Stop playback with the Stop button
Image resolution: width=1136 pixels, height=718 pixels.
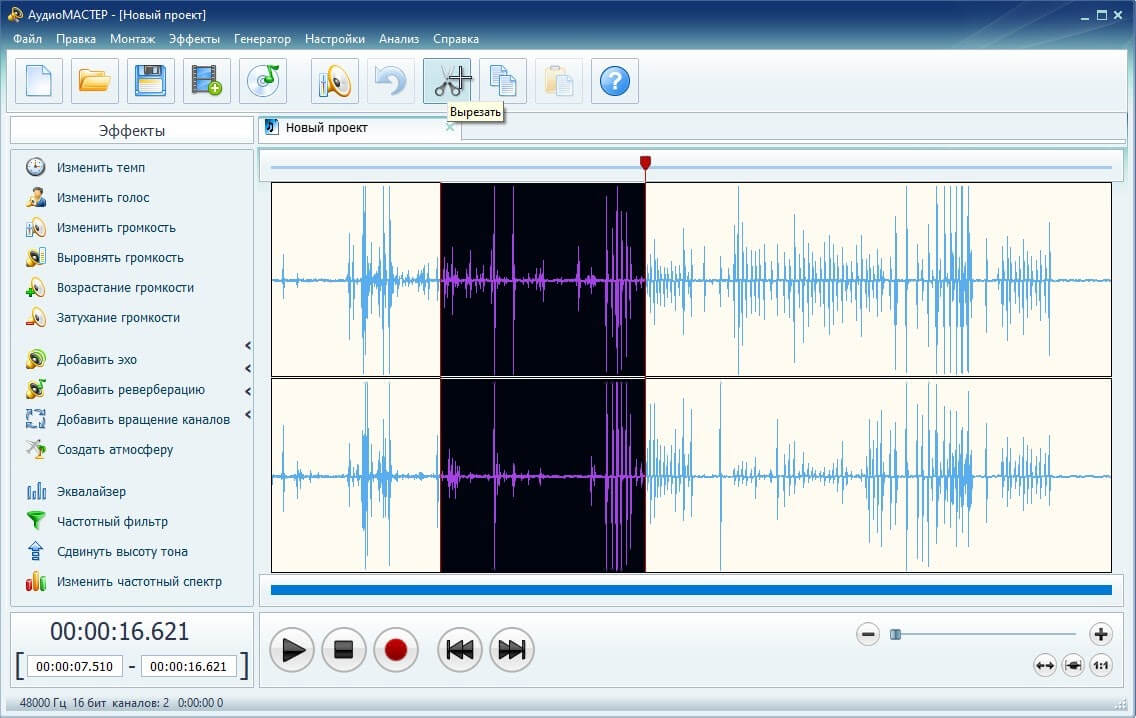344,651
